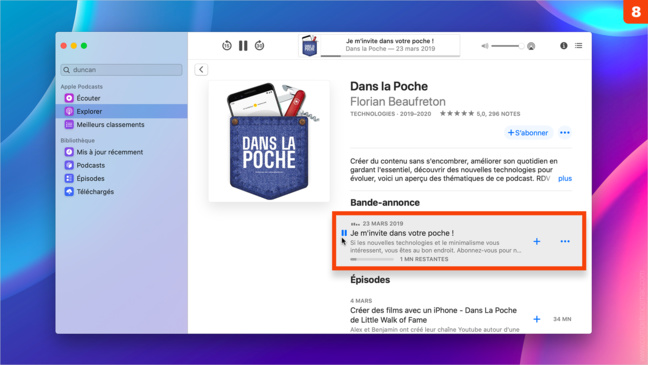Skip back 15 seconds in toolbar

(x=226, y=46)
